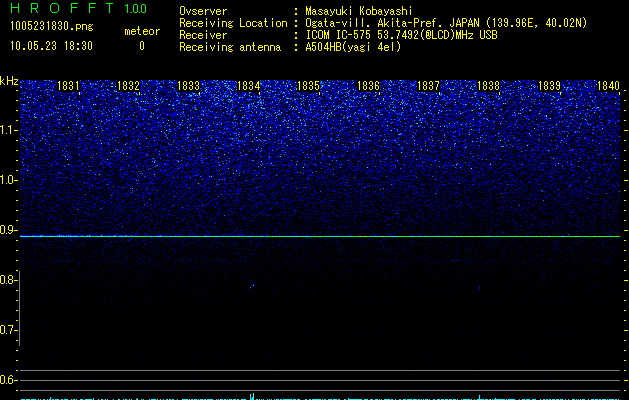Image resolution: width=629 pixels, height=400 pixels.
Task: Click the 0.9 kHz axis label
Action: [8, 230]
